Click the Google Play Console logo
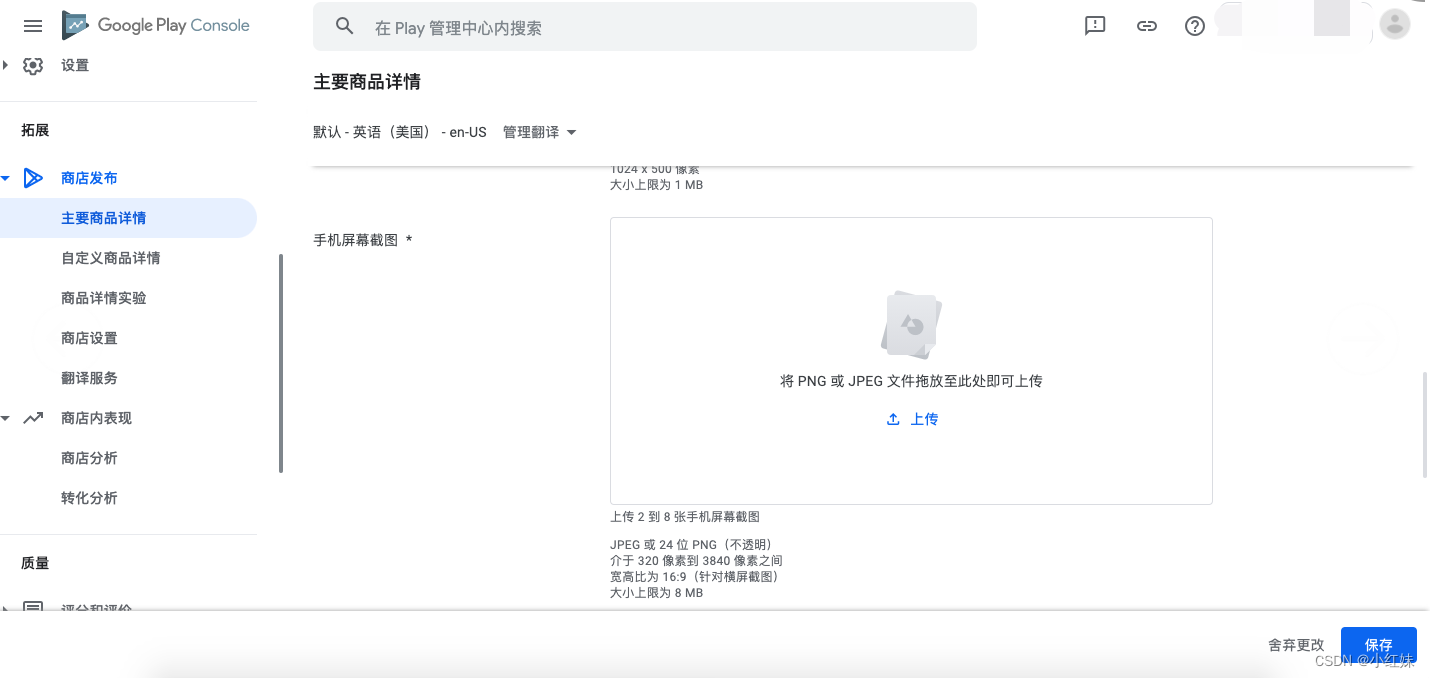The height and width of the screenshot is (678, 1430). (155, 25)
